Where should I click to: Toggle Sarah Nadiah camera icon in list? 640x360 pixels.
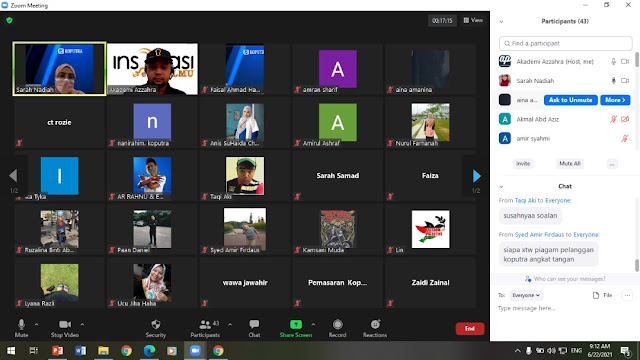click(625, 81)
